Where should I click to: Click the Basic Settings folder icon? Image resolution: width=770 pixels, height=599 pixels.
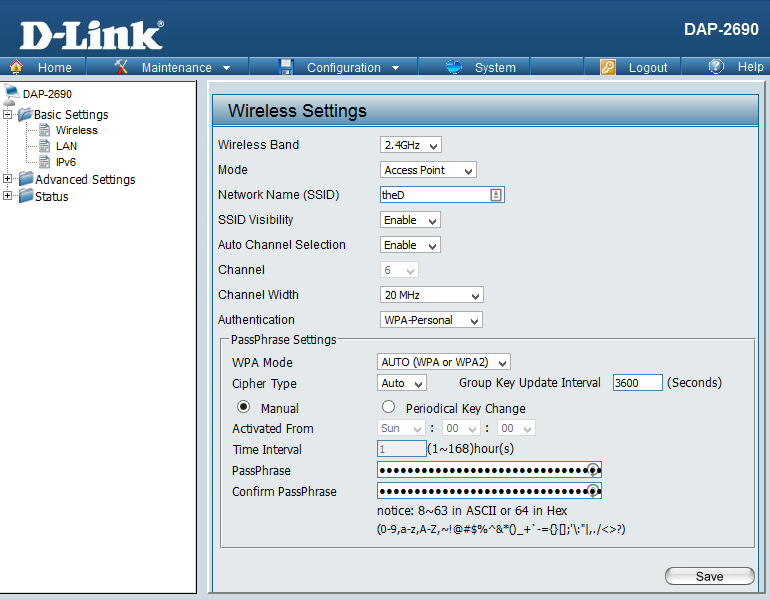click(26, 114)
